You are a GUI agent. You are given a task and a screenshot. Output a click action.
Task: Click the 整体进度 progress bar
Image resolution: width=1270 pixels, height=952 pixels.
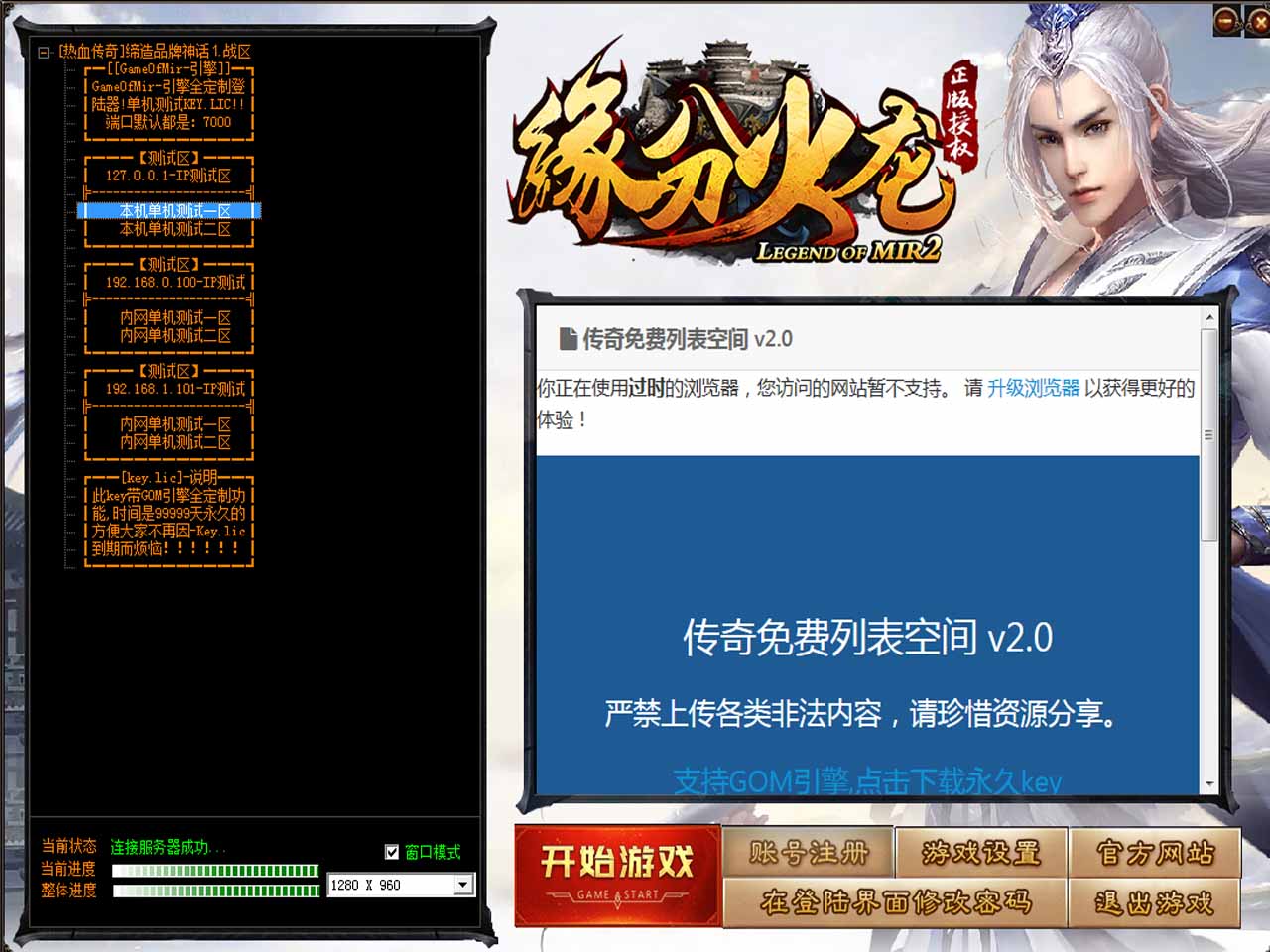[x=215, y=891]
